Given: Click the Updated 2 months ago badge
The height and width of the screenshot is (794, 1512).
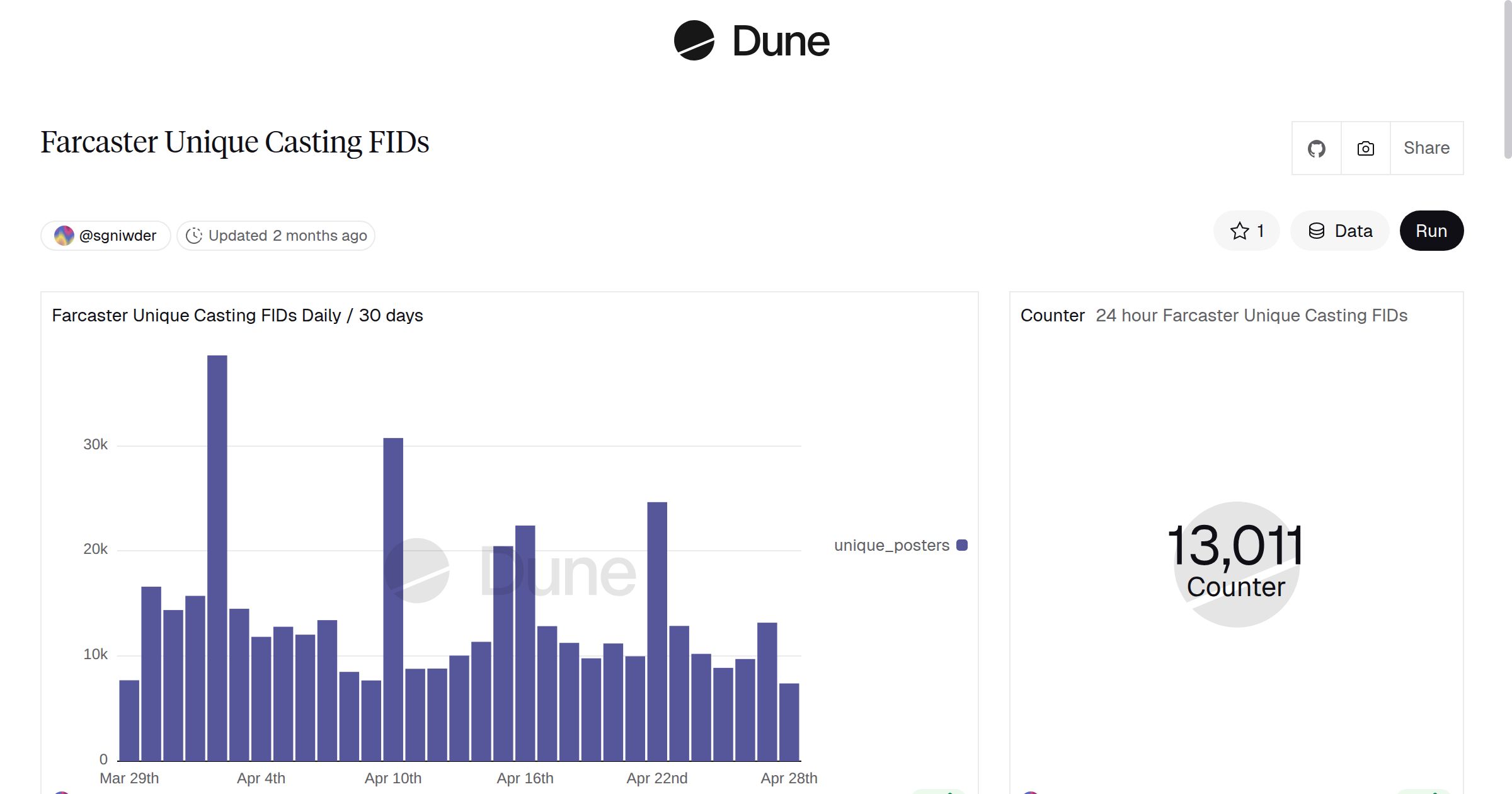Looking at the screenshot, I should click(x=276, y=236).
